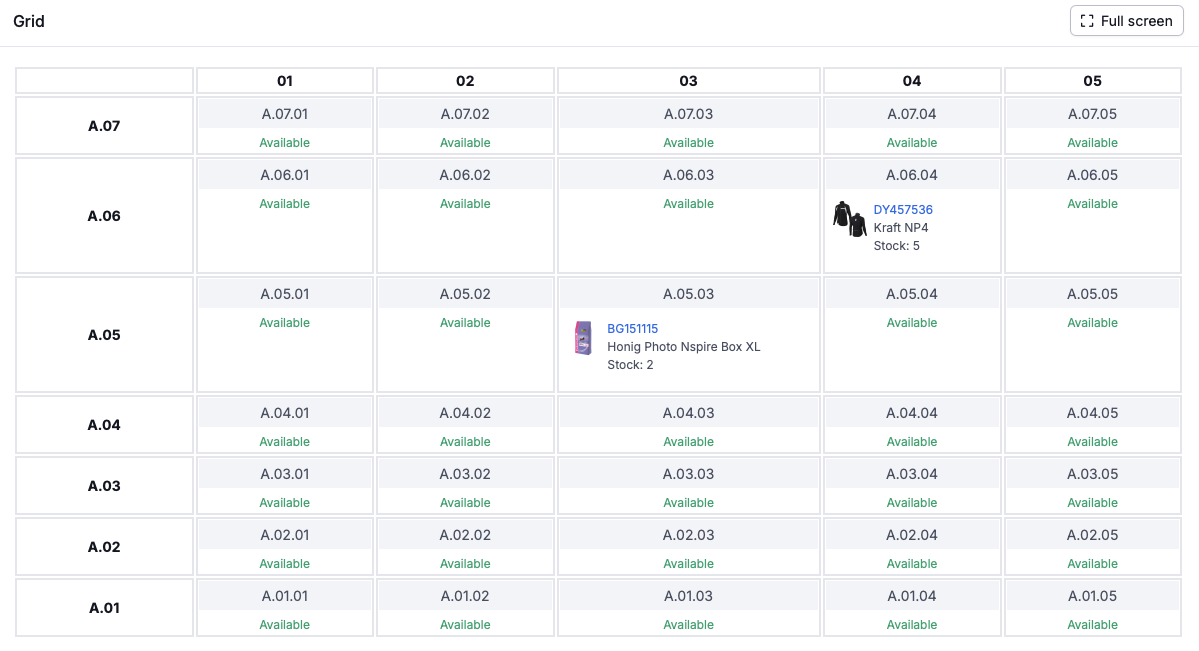Click the A.07 row header
The width and height of the screenshot is (1199, 651).
click(104, 126)
